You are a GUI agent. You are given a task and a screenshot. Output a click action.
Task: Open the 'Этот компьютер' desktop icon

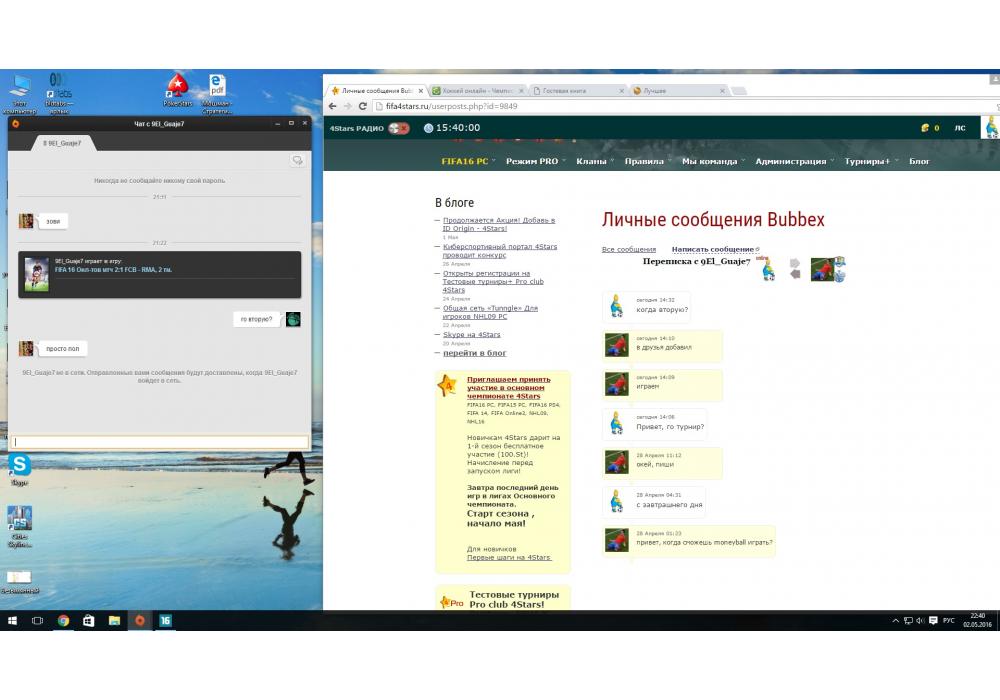click(x=20, y=93)
